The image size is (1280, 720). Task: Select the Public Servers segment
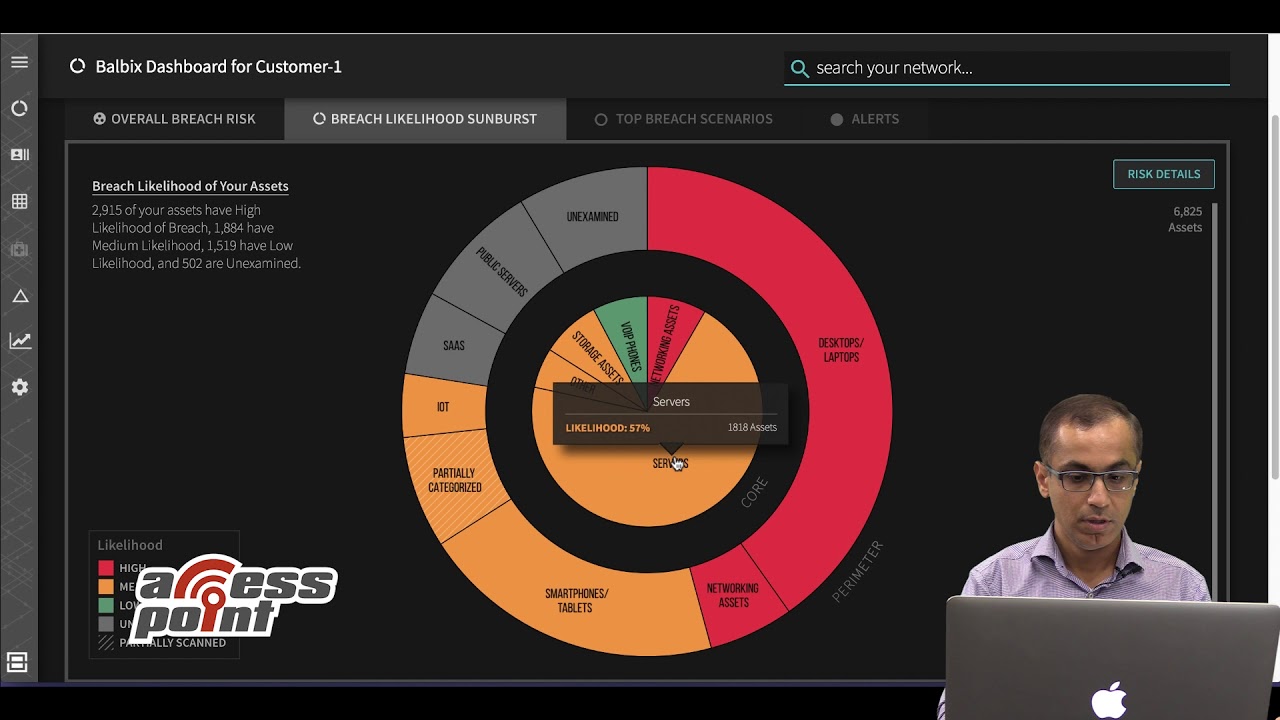pos(501,271)
